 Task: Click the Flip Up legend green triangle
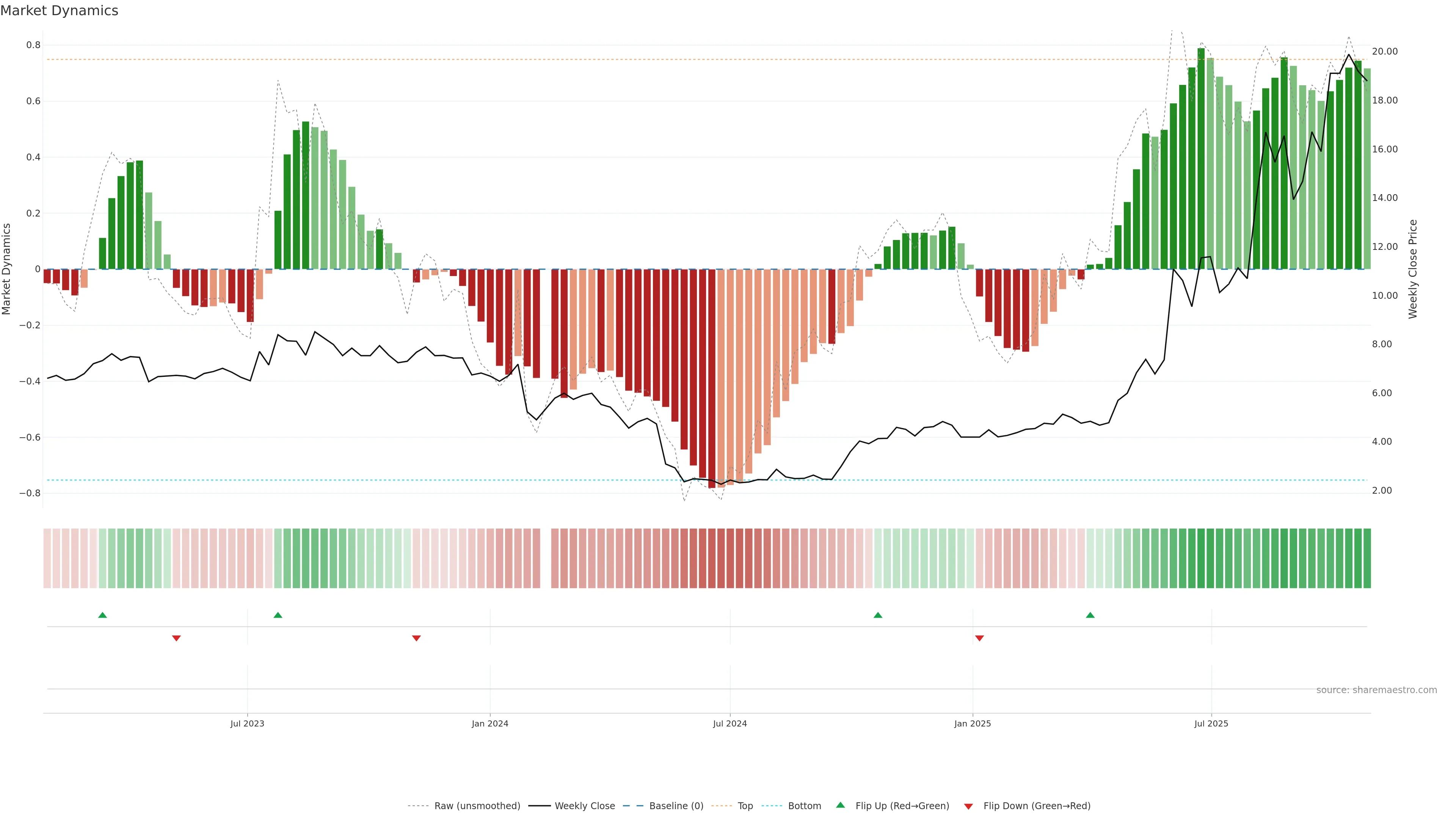click(x=840, y=805)
